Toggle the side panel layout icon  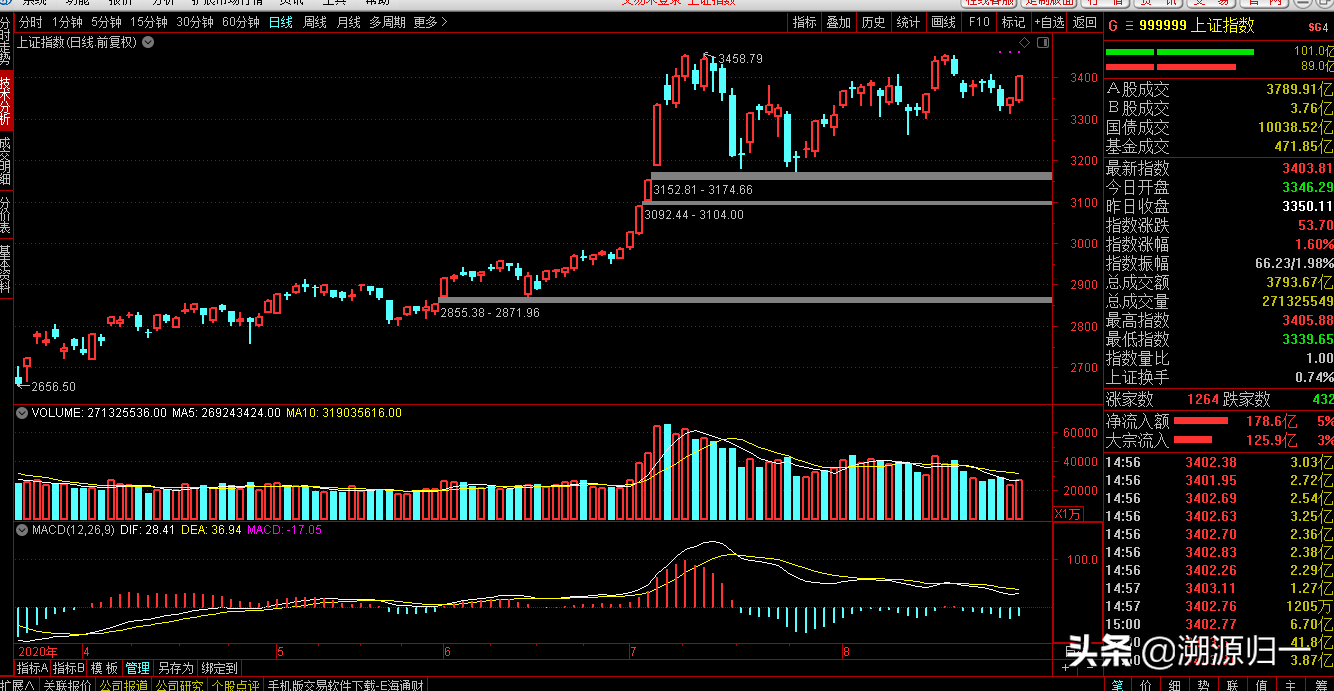[x=1043, y=43]
